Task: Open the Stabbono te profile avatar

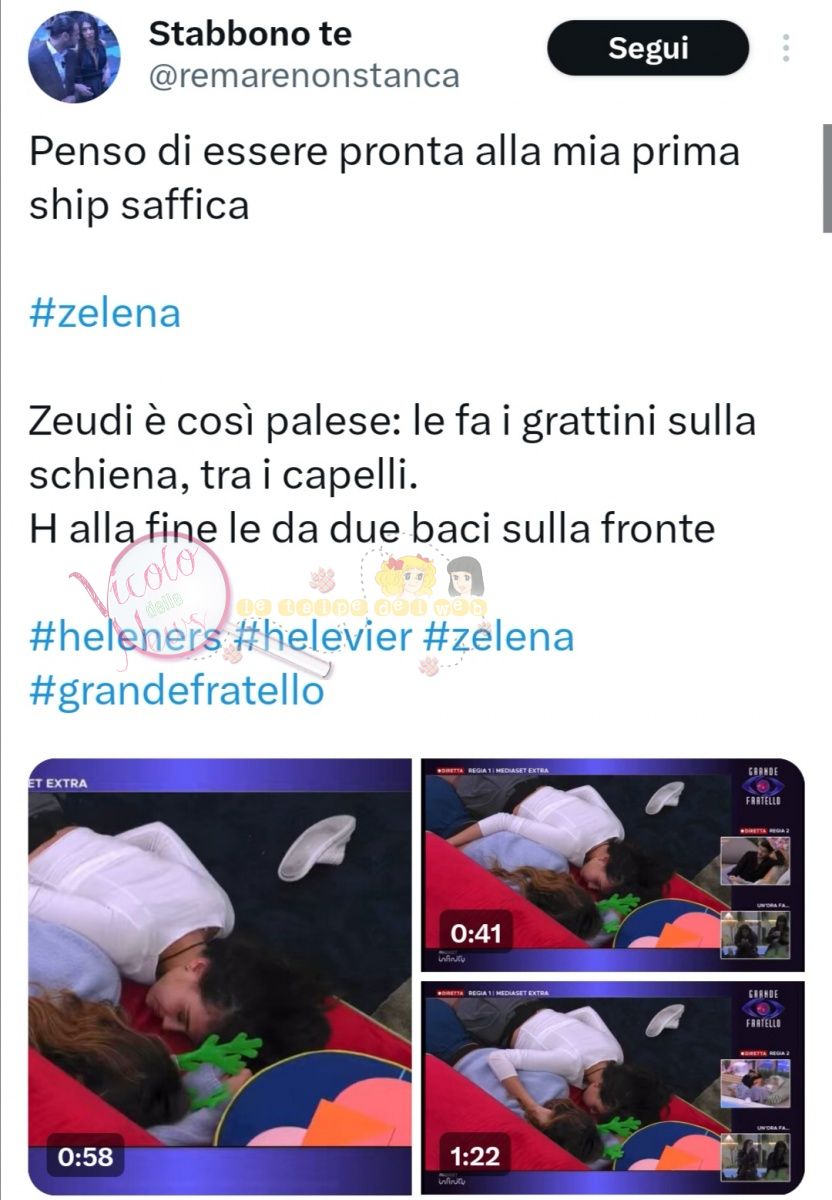Action: point(74,57)
